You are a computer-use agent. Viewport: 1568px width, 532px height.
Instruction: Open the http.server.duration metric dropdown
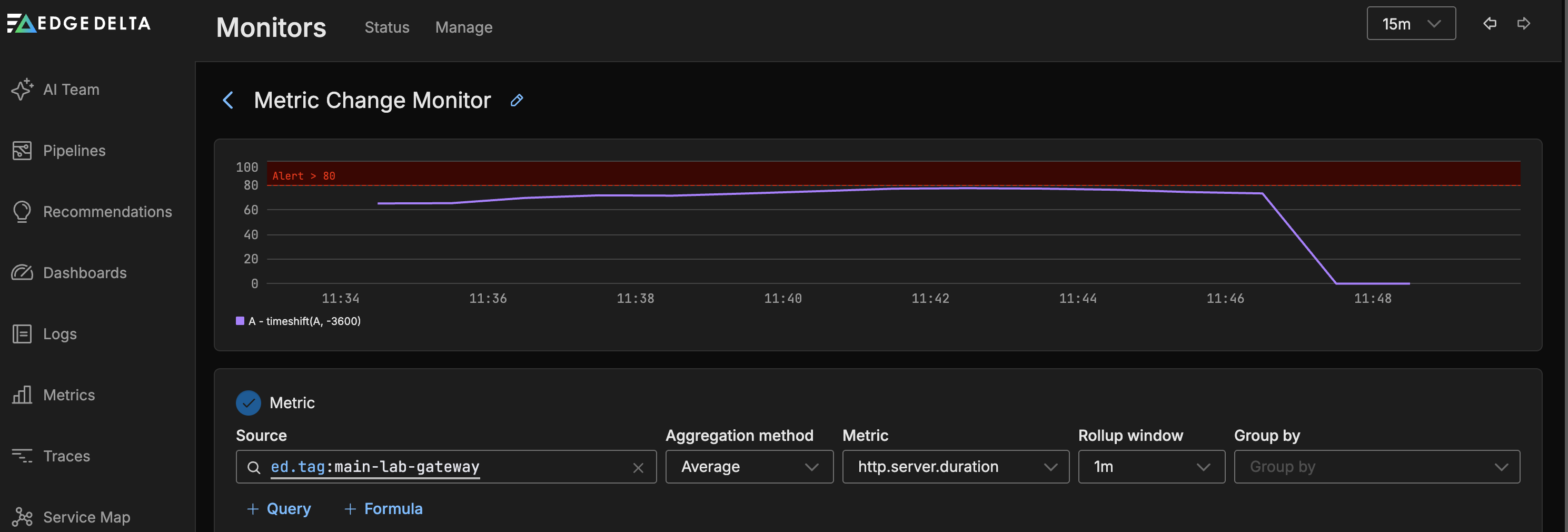(x=955, y=467)
